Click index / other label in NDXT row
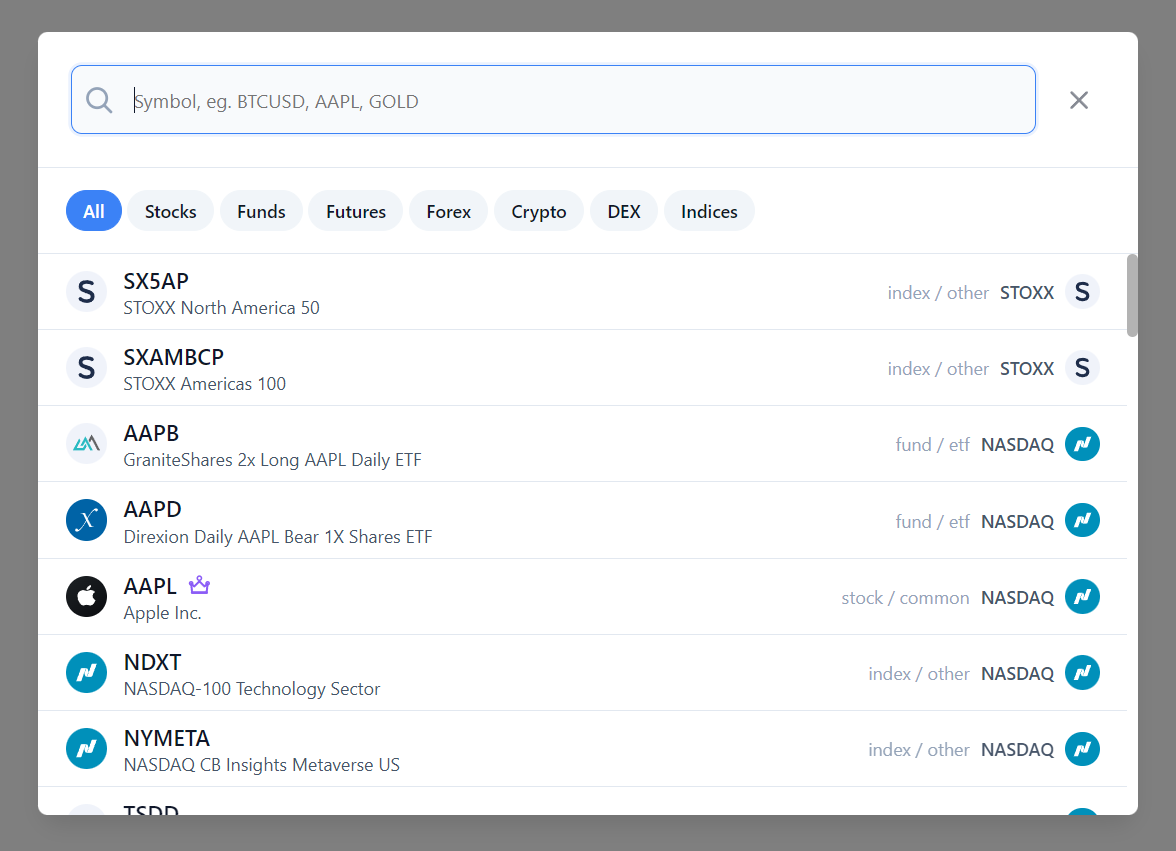The image size is (1176, 851). [x=919, y=673]
